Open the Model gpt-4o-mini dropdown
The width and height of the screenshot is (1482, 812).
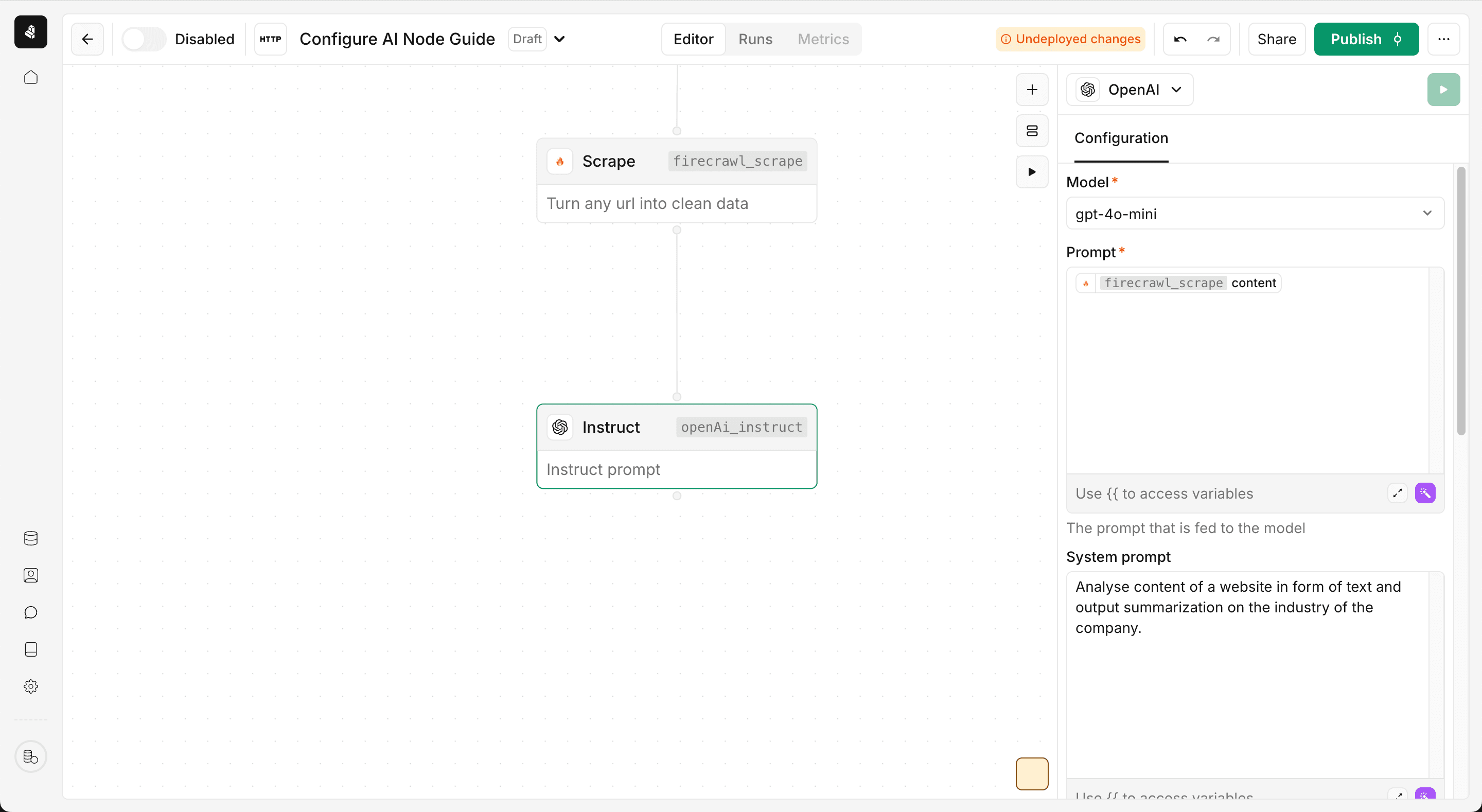pos(1255,214)
